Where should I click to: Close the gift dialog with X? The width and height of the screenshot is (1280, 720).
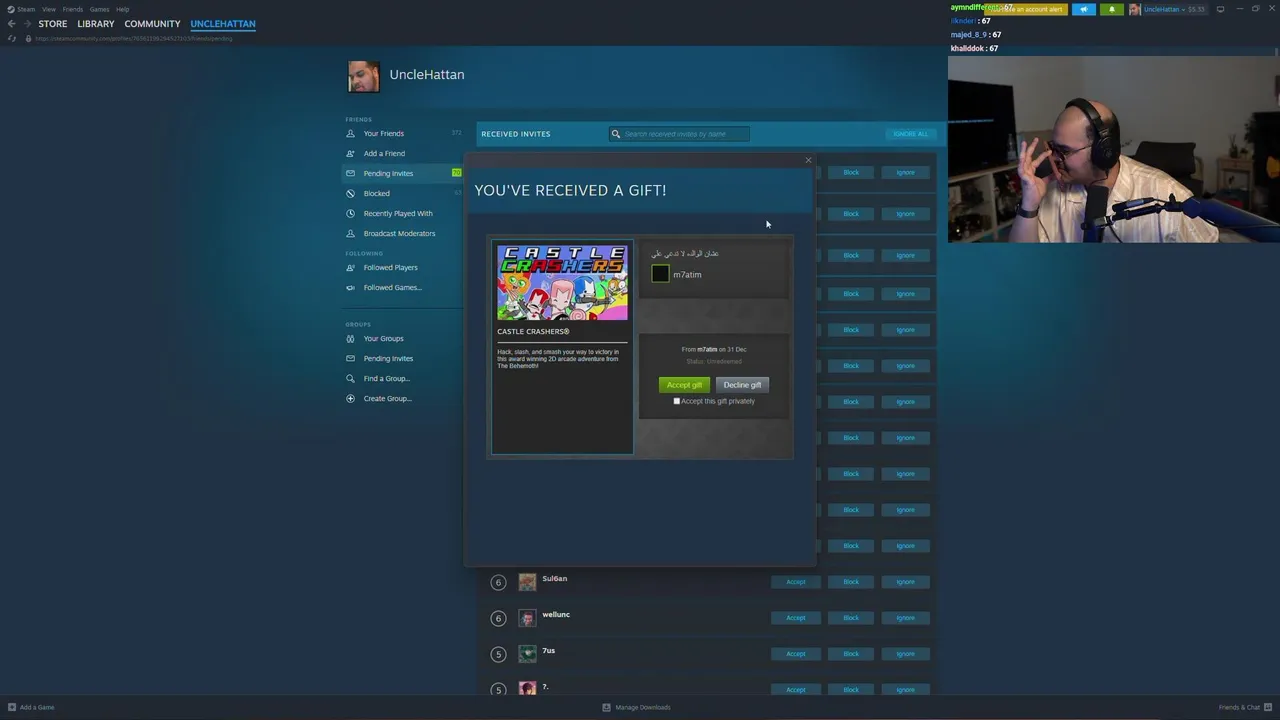pos(808,160)
